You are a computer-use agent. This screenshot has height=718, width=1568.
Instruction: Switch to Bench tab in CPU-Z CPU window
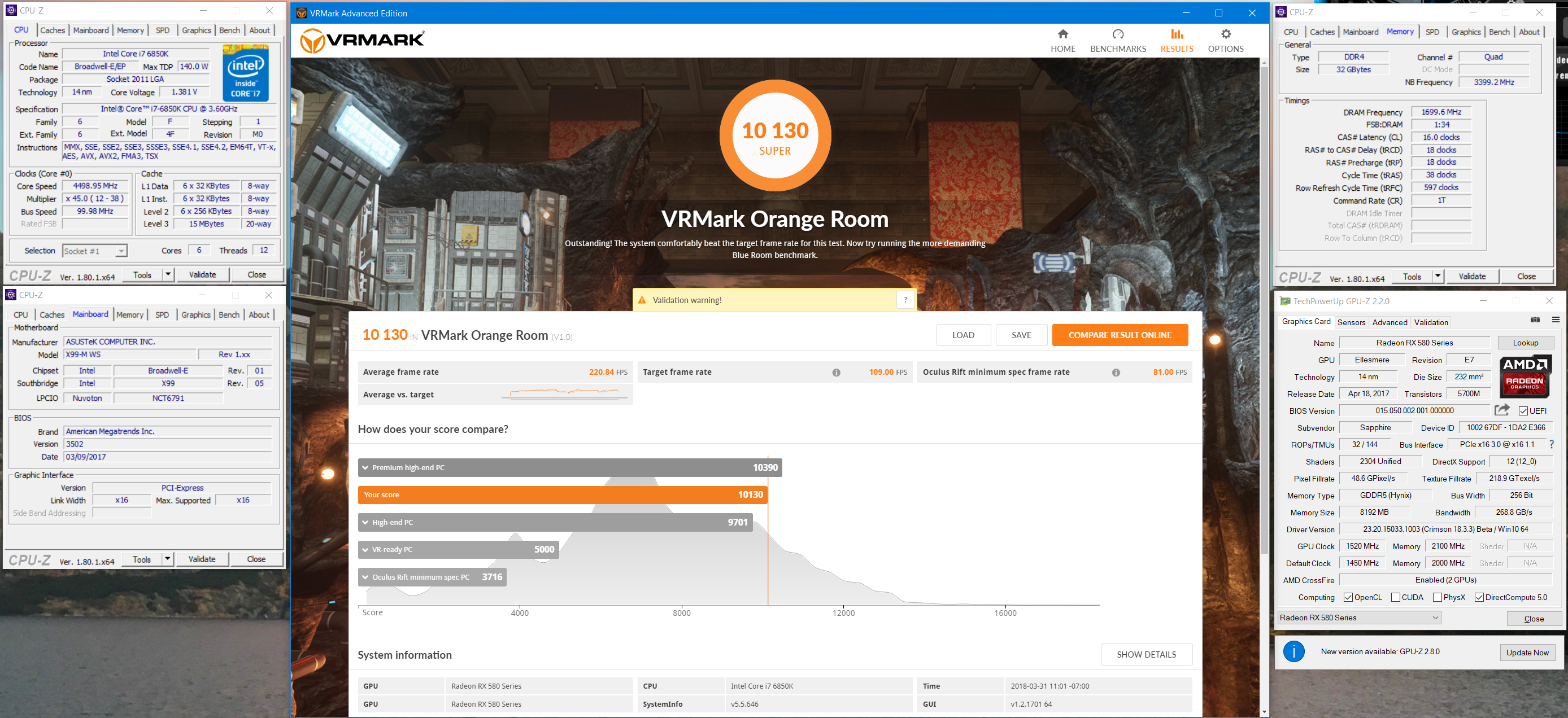229,30
